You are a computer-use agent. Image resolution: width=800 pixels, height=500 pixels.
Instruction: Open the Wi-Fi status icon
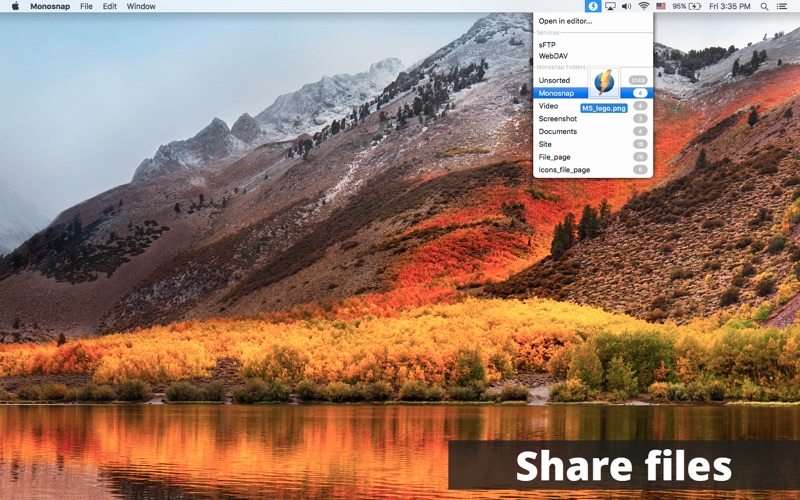tap(644, 6)
